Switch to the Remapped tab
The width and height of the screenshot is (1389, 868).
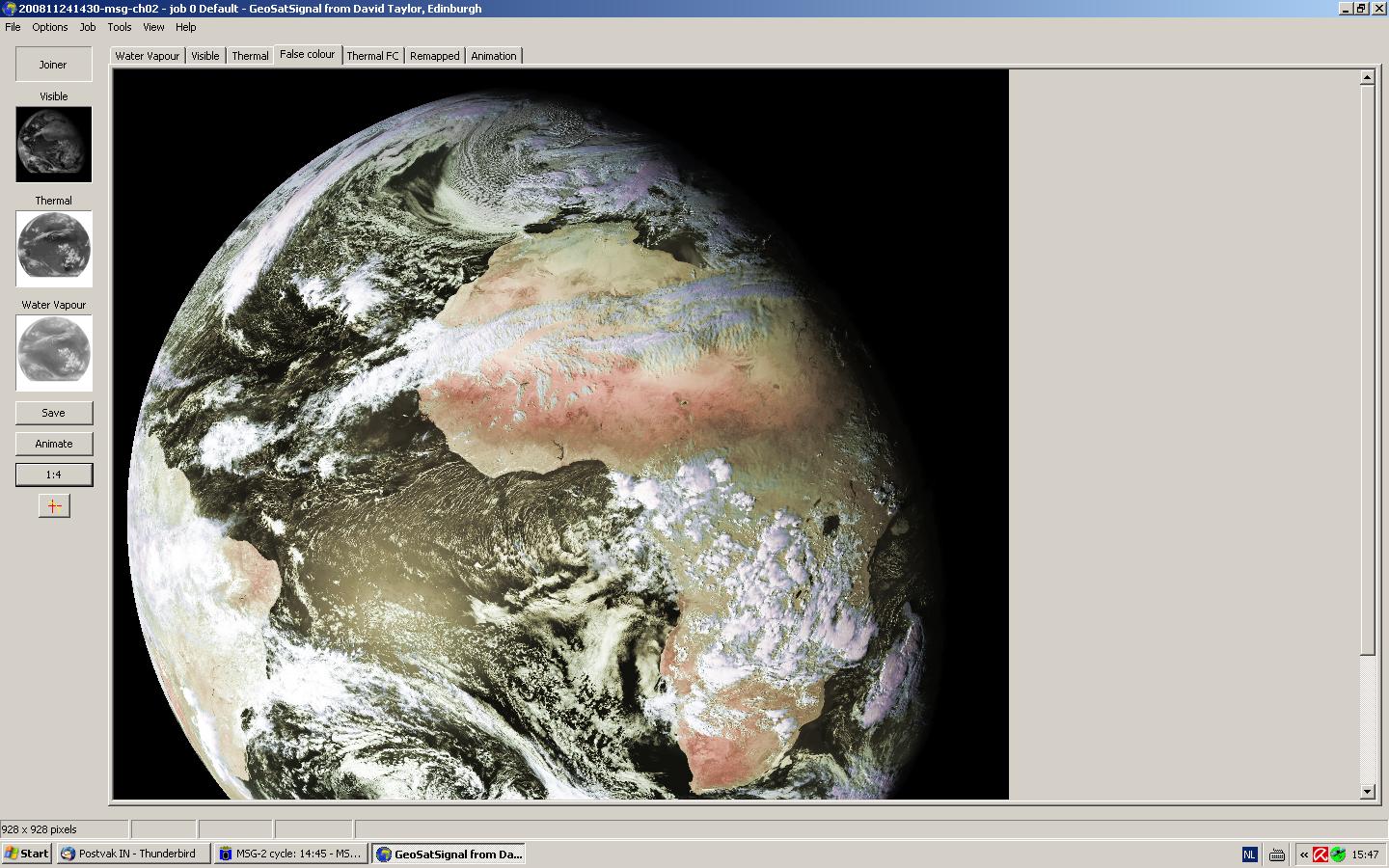[x=434, y=56]
